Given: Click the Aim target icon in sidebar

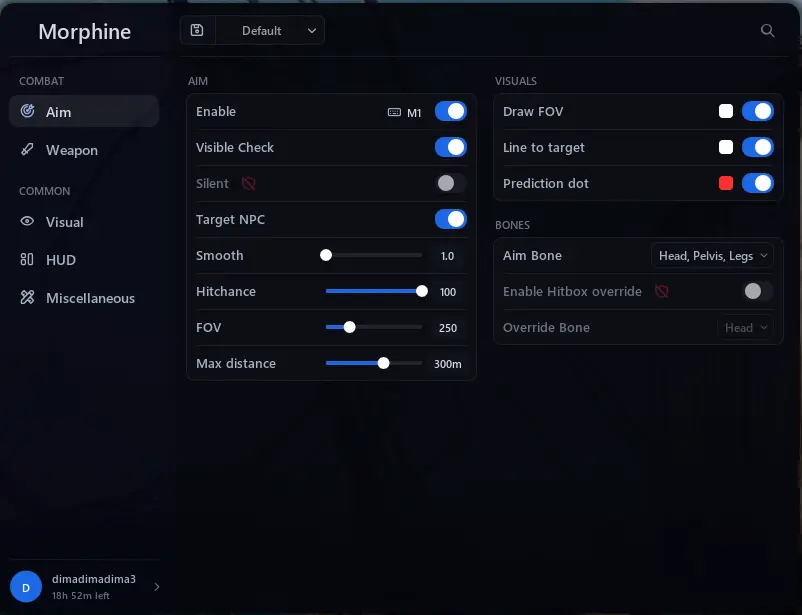Looking at the screenshot, I should pyautogui.click(x=27, y=111).
